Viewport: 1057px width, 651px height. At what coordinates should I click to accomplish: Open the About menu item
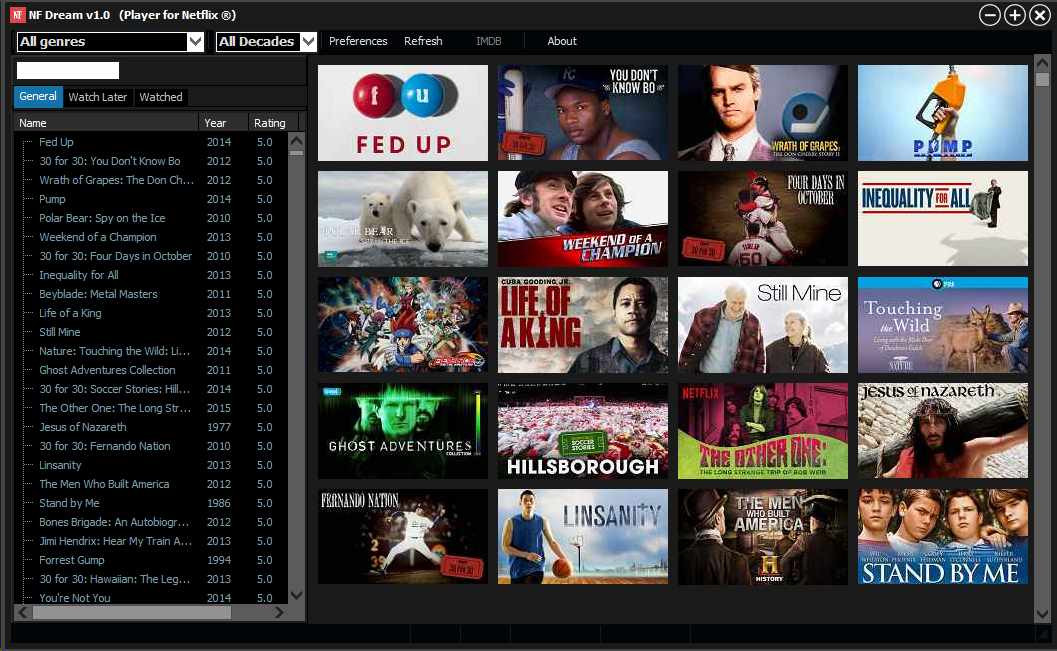562,41
